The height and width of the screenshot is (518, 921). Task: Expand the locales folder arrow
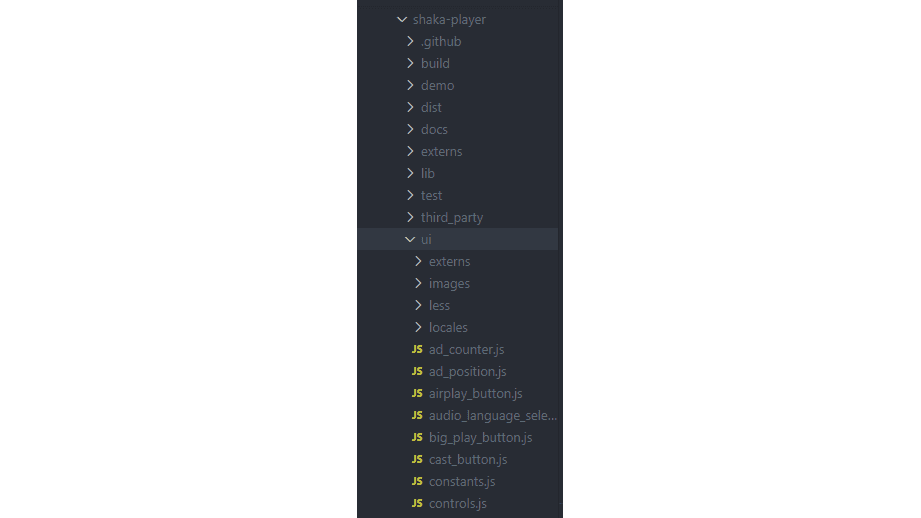pyautogui.click(x=418, y=327)
